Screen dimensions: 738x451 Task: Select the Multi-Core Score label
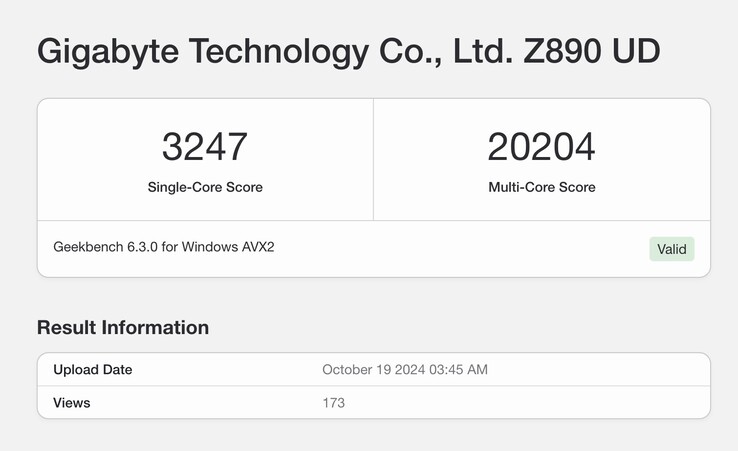pos(541,187)
